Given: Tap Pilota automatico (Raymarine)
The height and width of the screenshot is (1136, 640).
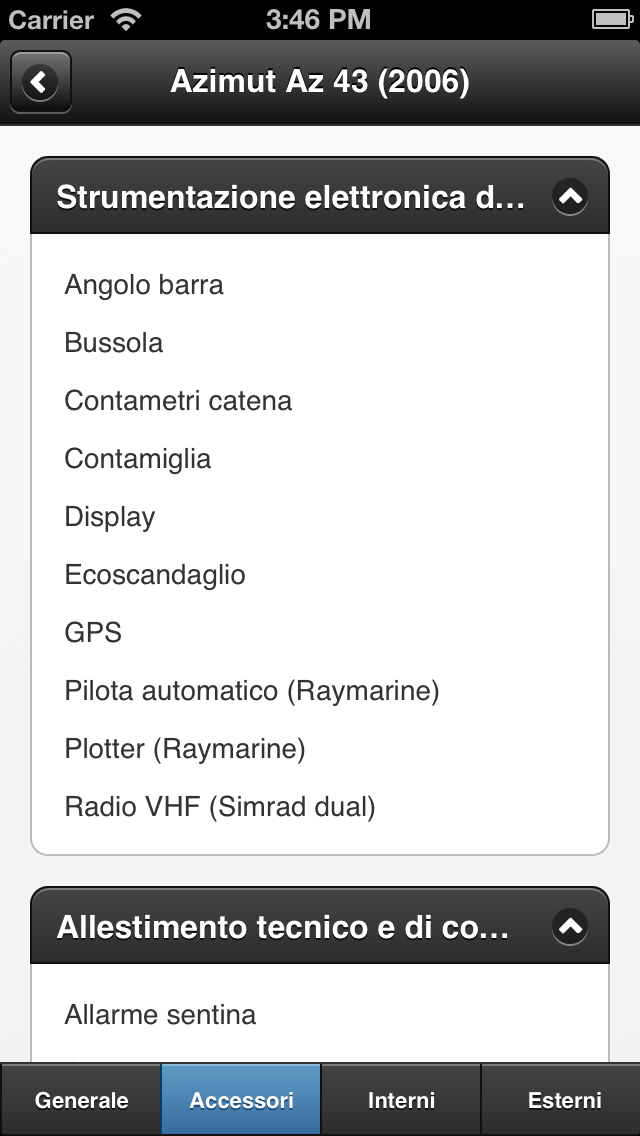Looking at the screenshot, I should 252,690.
